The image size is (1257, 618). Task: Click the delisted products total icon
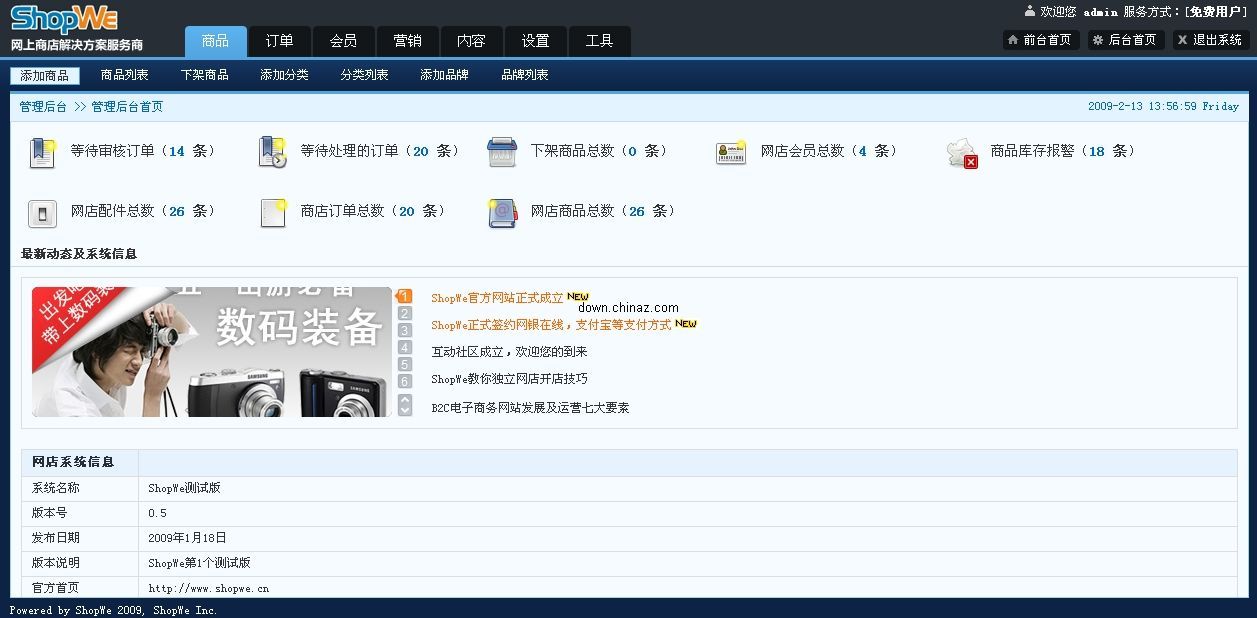pyautogui.click(x=502, y=152)
